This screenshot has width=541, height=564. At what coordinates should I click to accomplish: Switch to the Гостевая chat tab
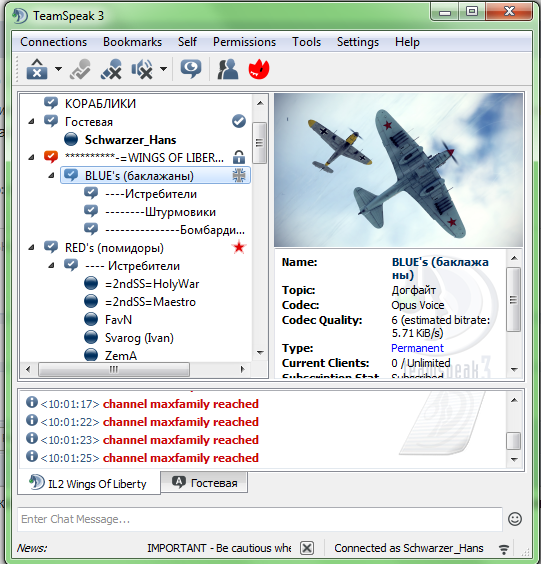(204, 482)
